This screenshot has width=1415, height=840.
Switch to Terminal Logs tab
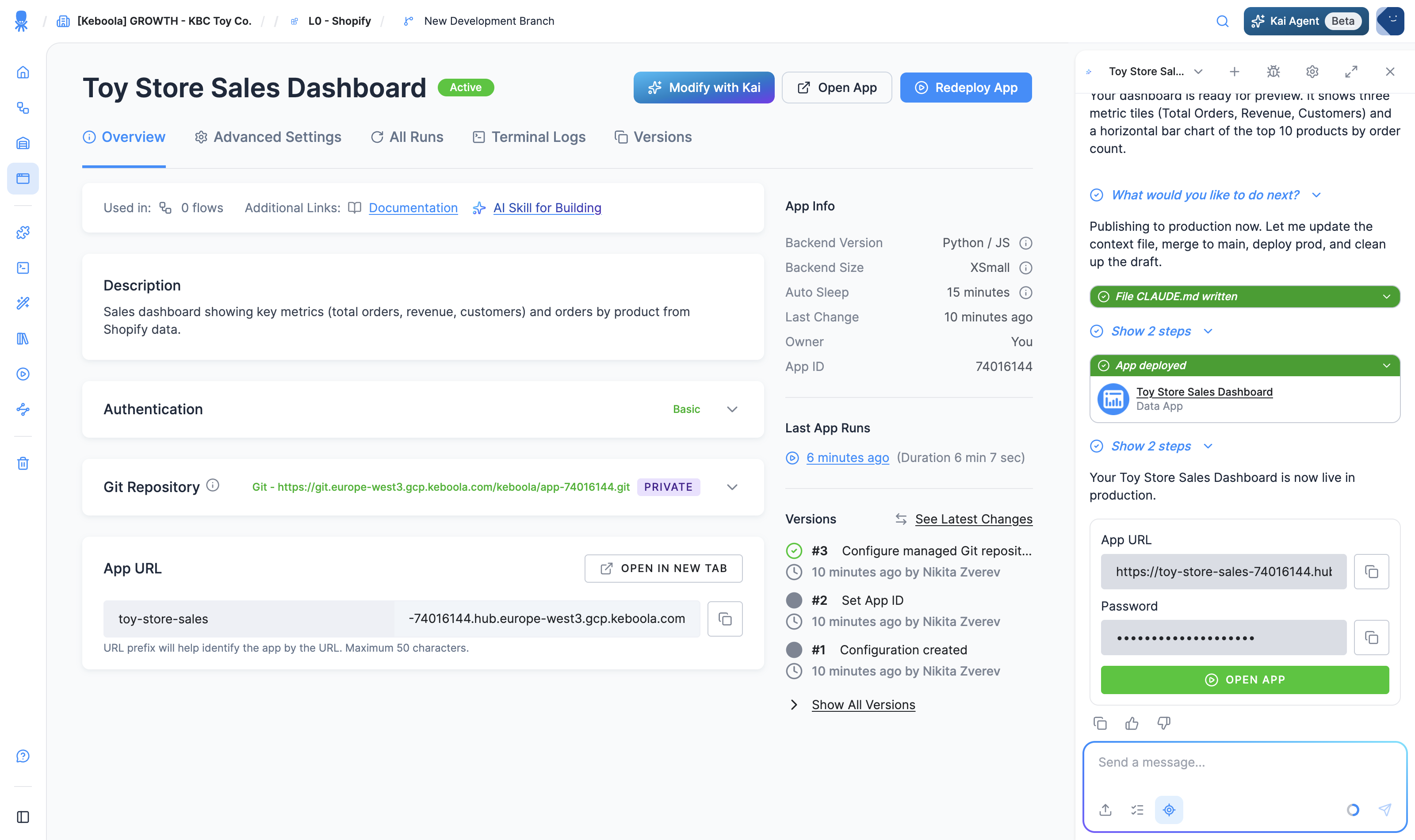pyautogui.click(x=529, y=137)
